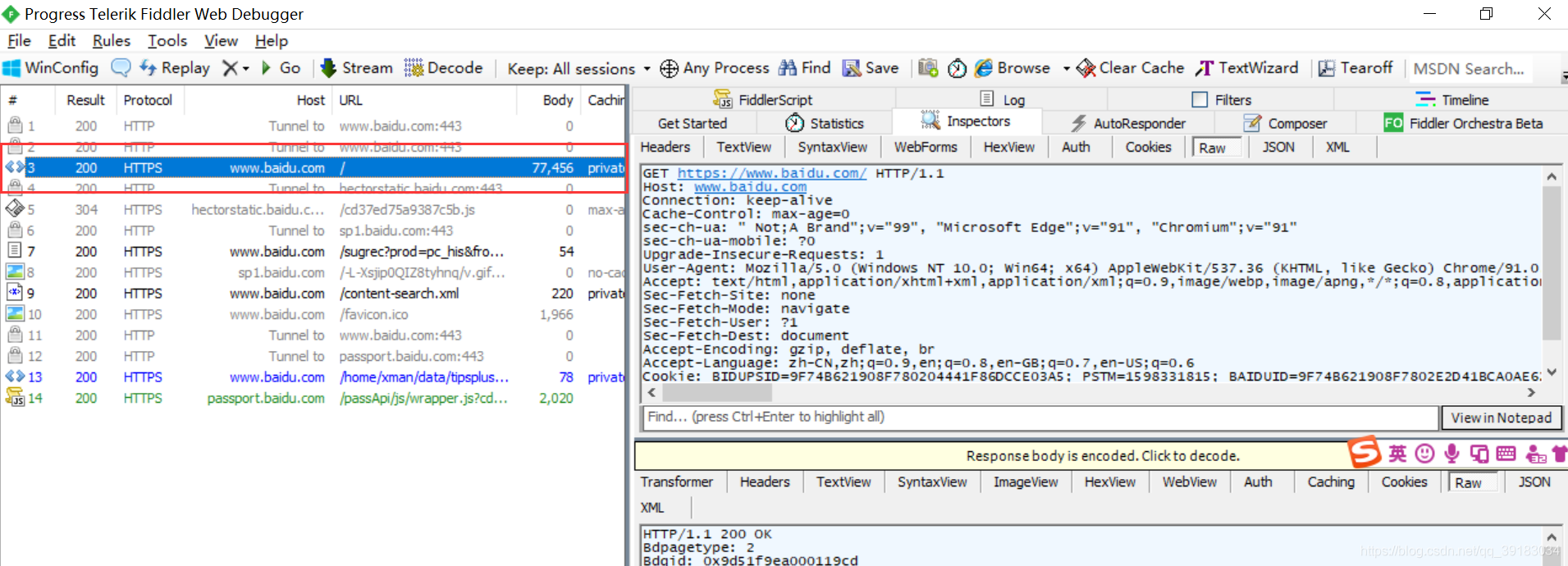Click Sogou input S logo icon

1365,452
